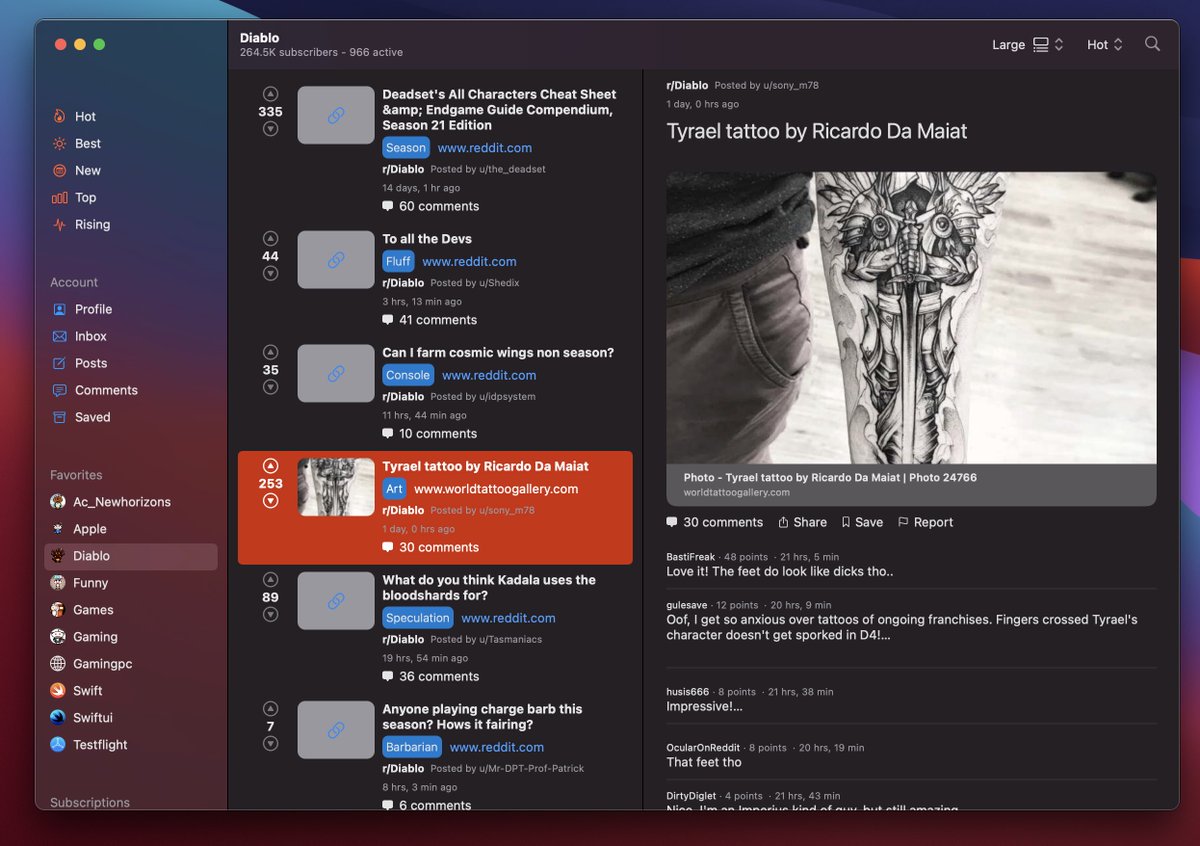Open the search magnifier icon
The height and width of the screenshot is (846, 1200).
[1152, 44]
